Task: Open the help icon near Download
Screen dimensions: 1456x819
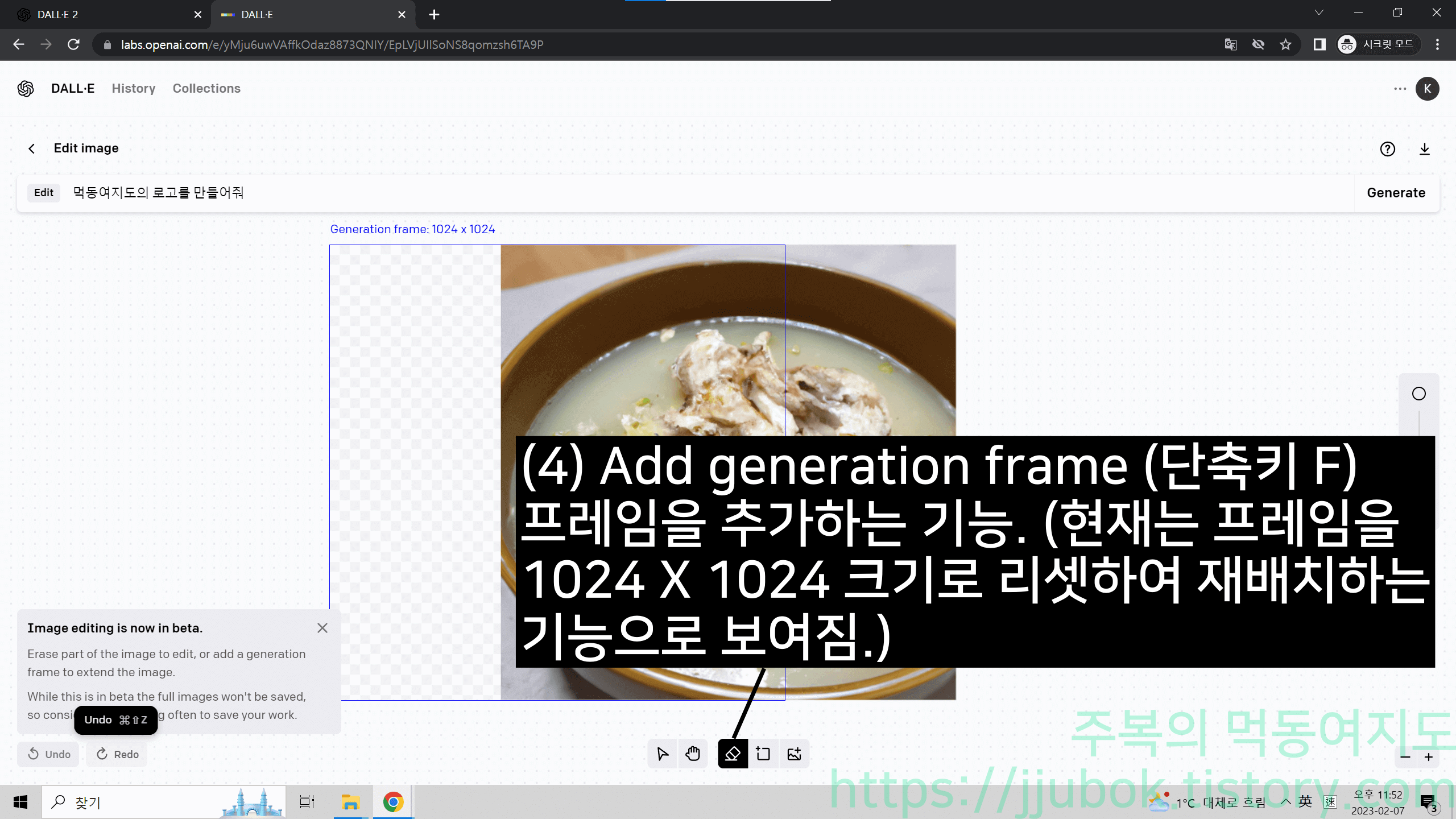Action: click(1388, 148)
